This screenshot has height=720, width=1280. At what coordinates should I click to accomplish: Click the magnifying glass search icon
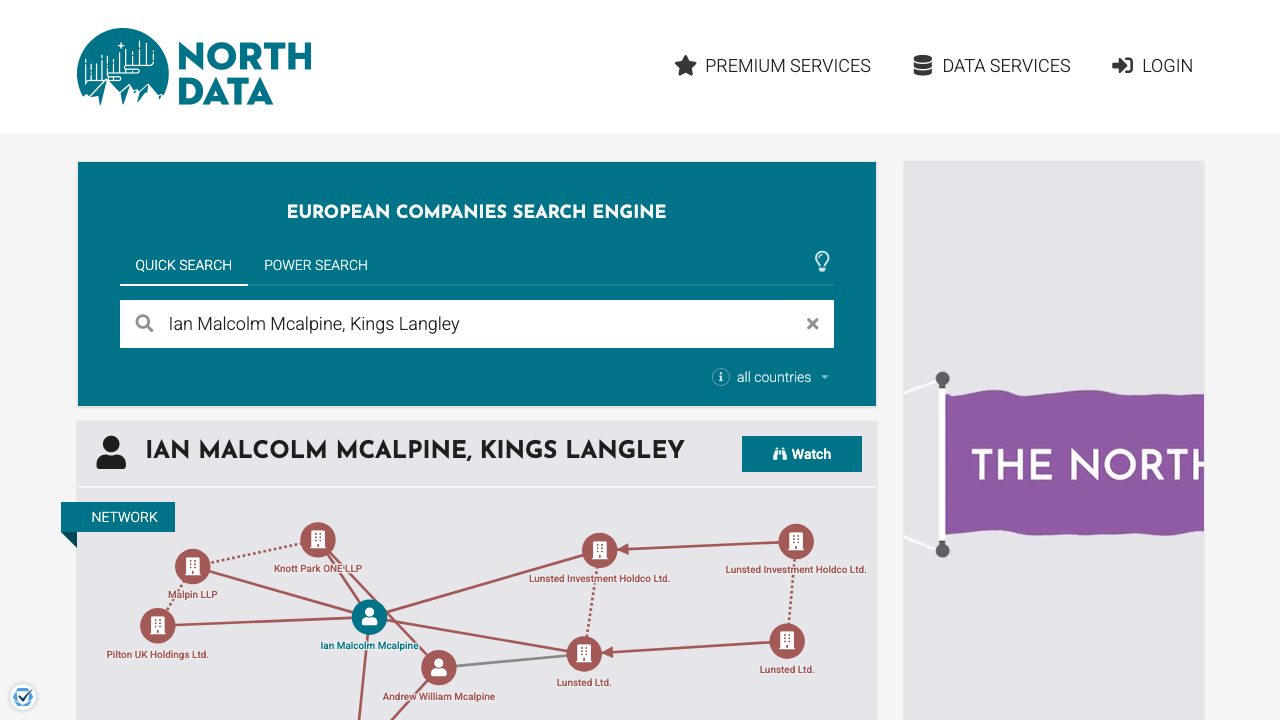coord(145,324)
